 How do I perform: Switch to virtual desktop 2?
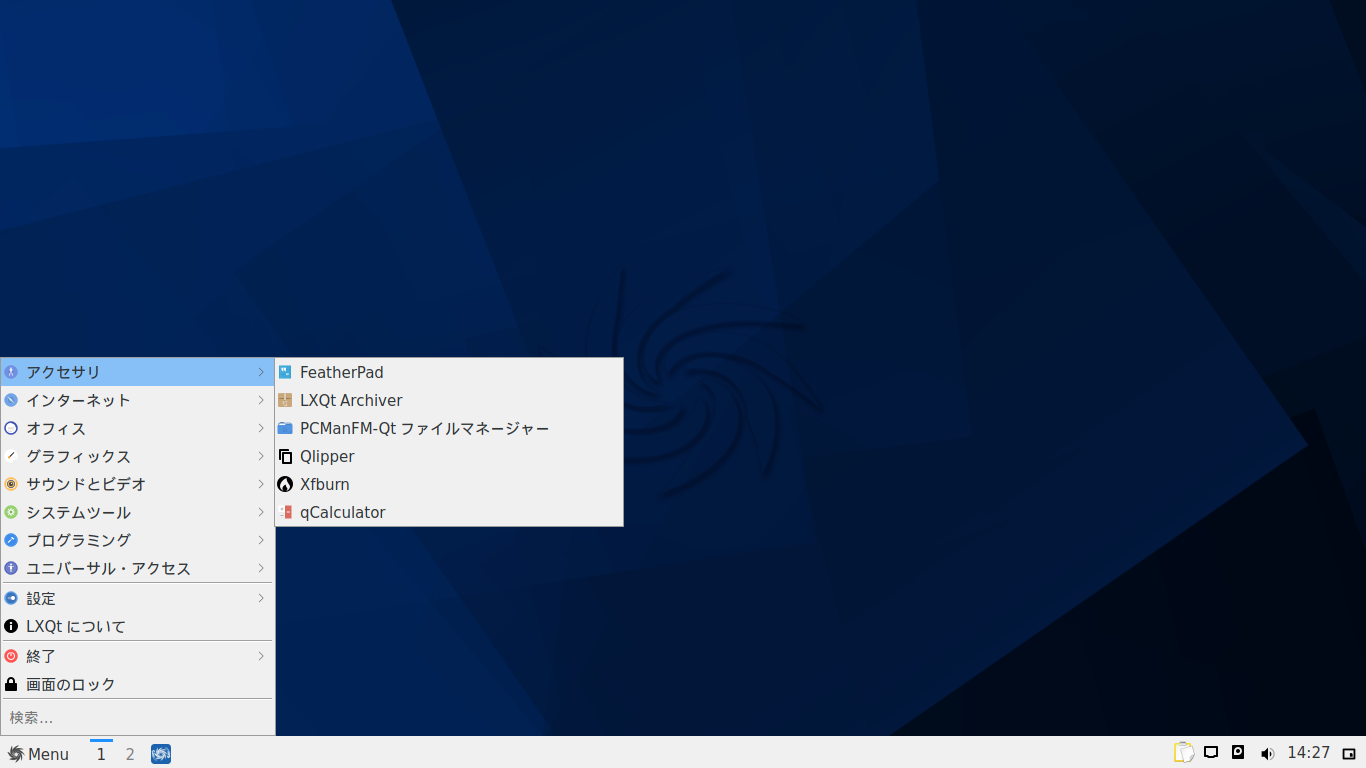click(x=130, y=754)
